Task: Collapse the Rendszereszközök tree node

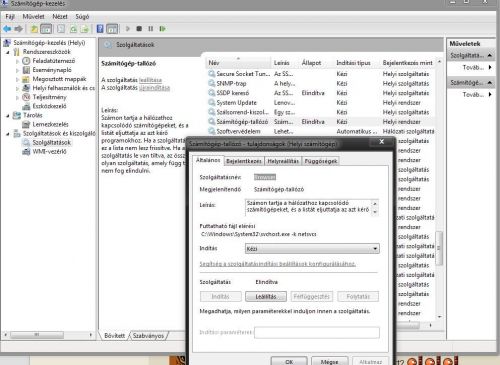Action: click(8, 52)
